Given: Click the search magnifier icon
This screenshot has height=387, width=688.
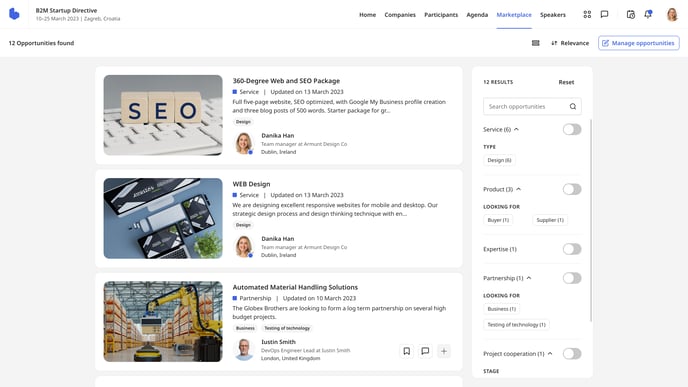Looking at the screenshot, I should (573, 106).
